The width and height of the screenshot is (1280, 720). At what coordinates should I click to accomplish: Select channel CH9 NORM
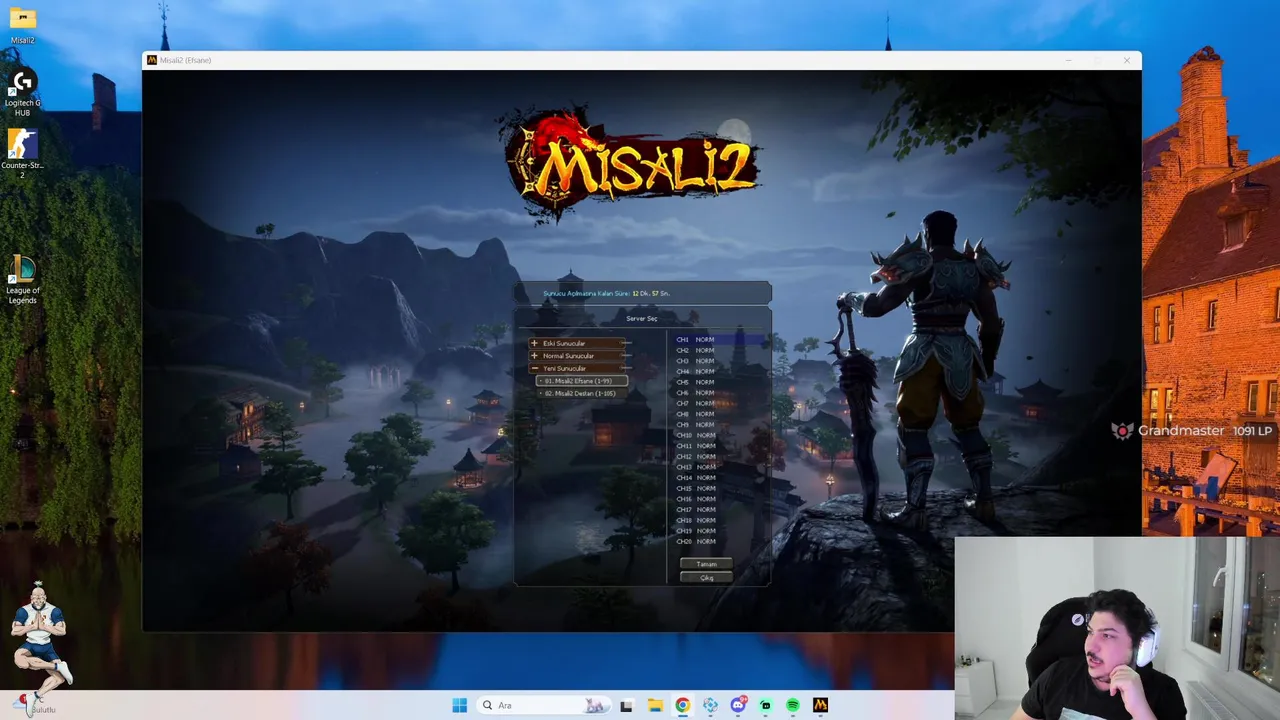(718, 425)
